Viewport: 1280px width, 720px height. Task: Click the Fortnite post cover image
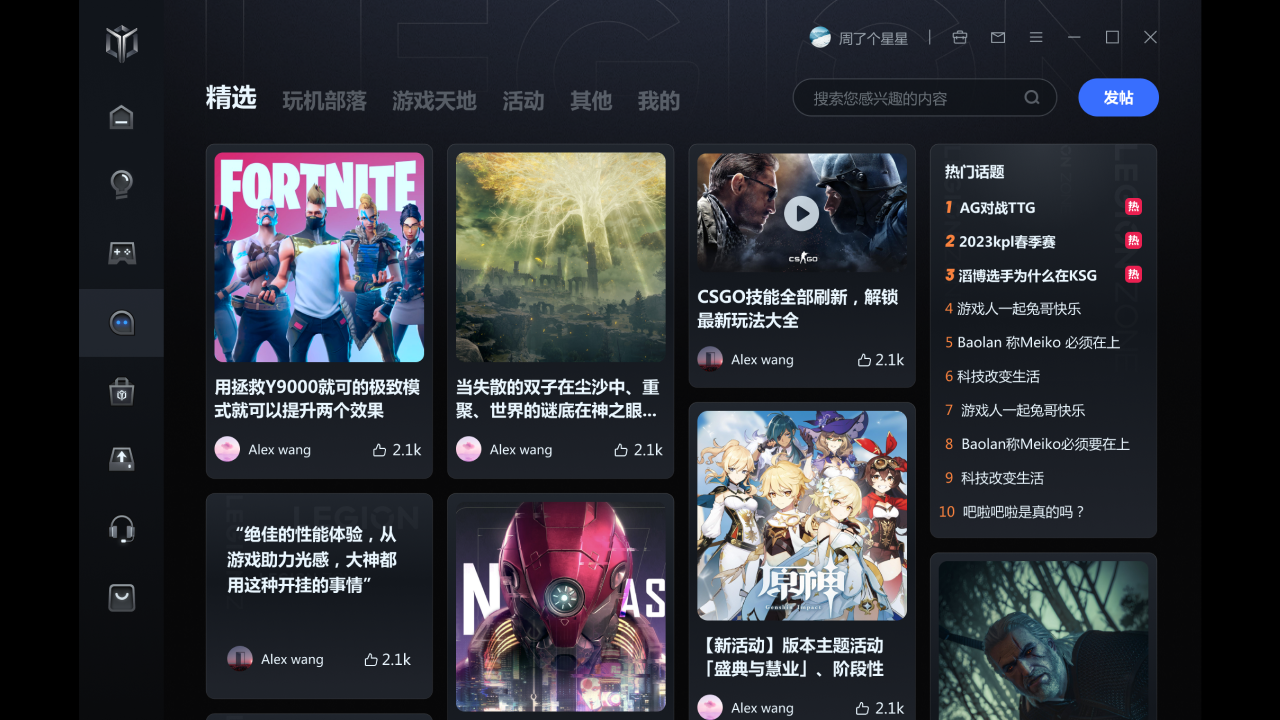point(318,256)
